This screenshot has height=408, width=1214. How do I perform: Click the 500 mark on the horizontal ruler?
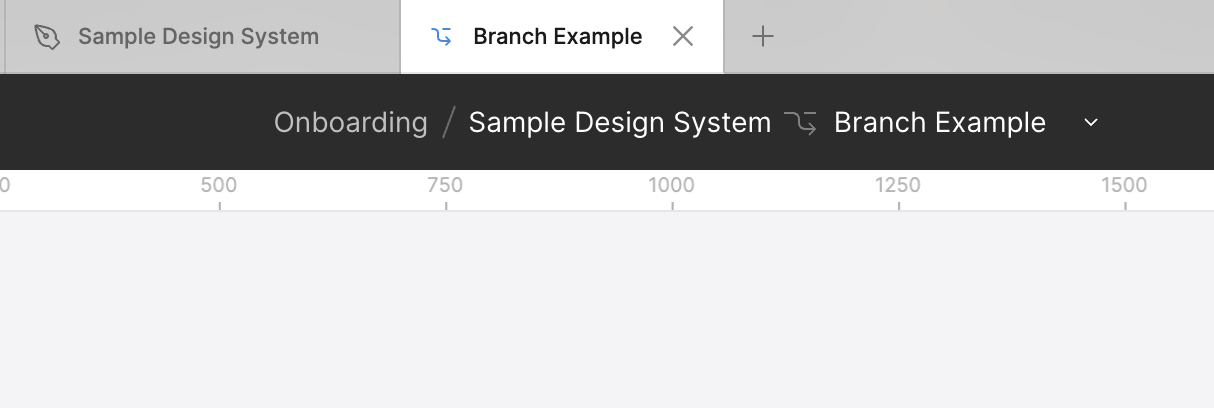219,185
